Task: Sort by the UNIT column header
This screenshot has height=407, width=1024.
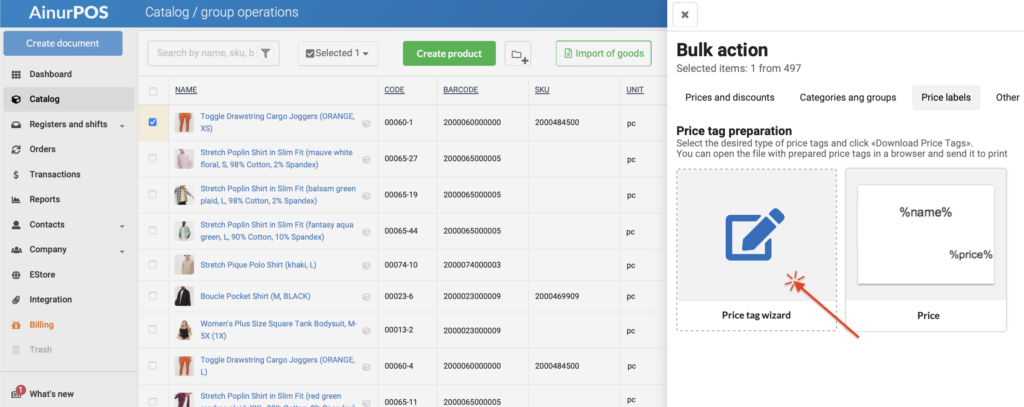Action: point(635,90)
